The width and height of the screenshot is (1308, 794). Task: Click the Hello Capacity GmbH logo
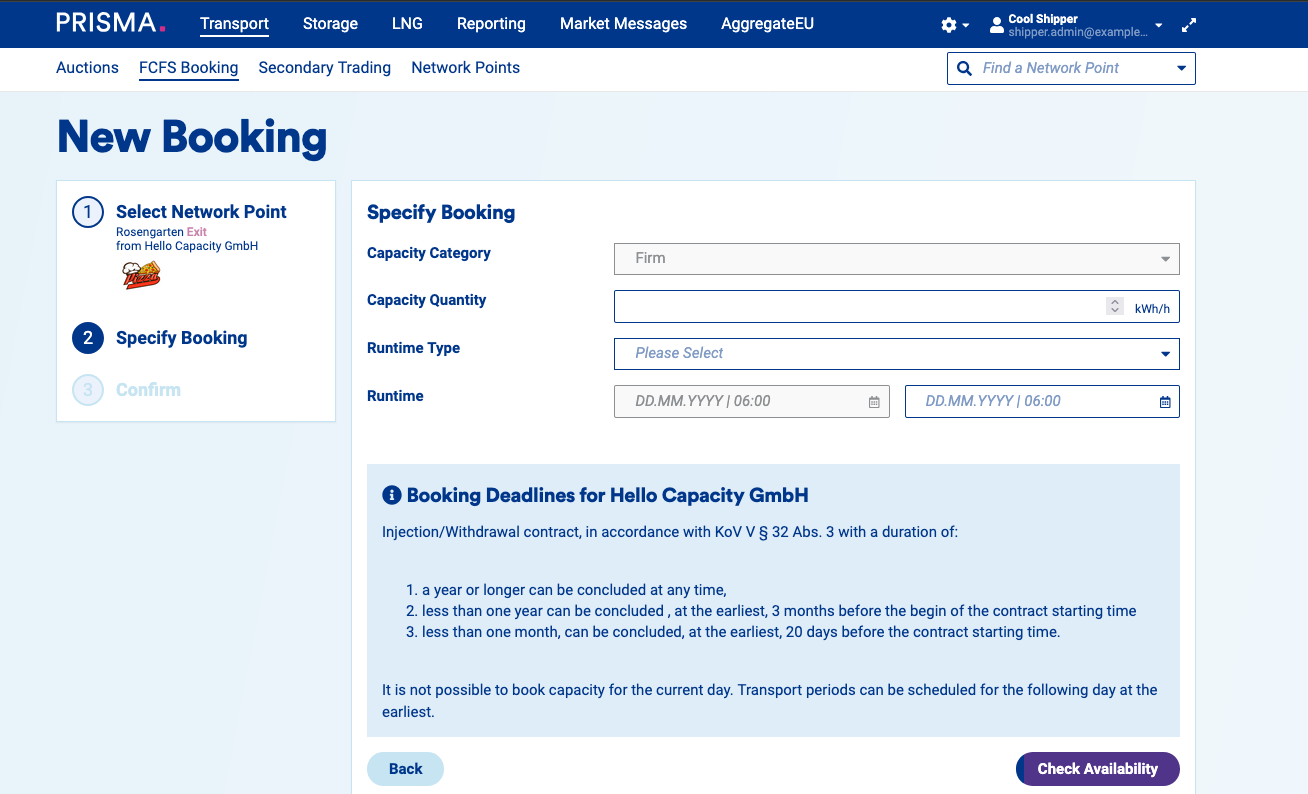[x=141, y=275]
